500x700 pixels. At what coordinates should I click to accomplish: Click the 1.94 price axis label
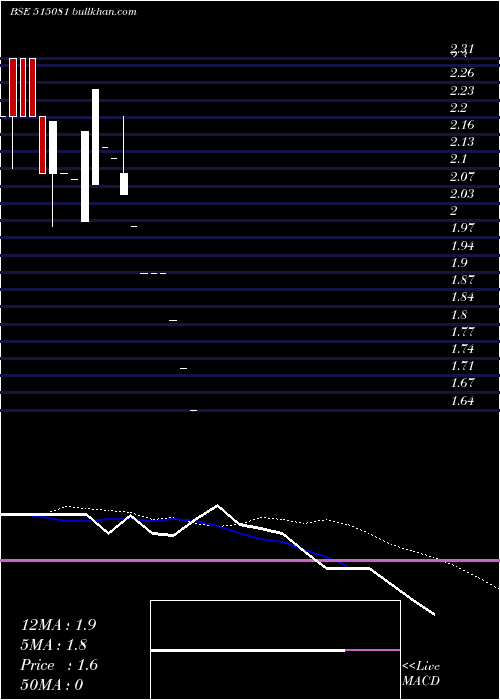coord(462,246)
